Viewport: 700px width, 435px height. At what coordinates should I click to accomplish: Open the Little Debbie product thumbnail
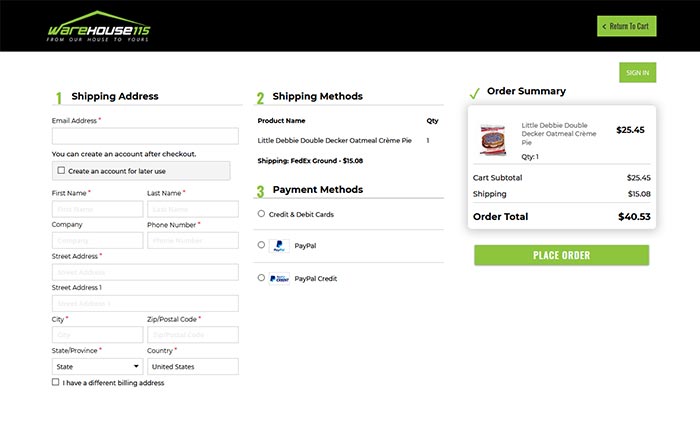[493, 140]
